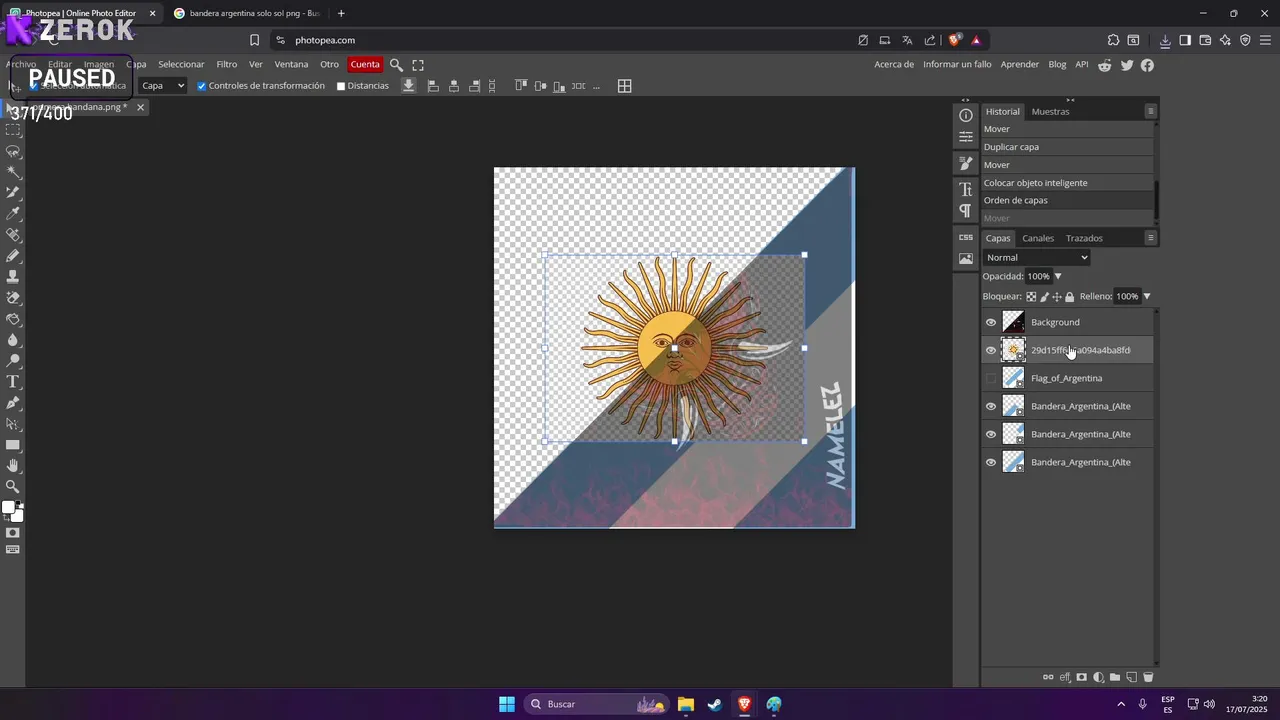
Task: Toggle Controles de transformación checkbox
Action: click(201, 86)
